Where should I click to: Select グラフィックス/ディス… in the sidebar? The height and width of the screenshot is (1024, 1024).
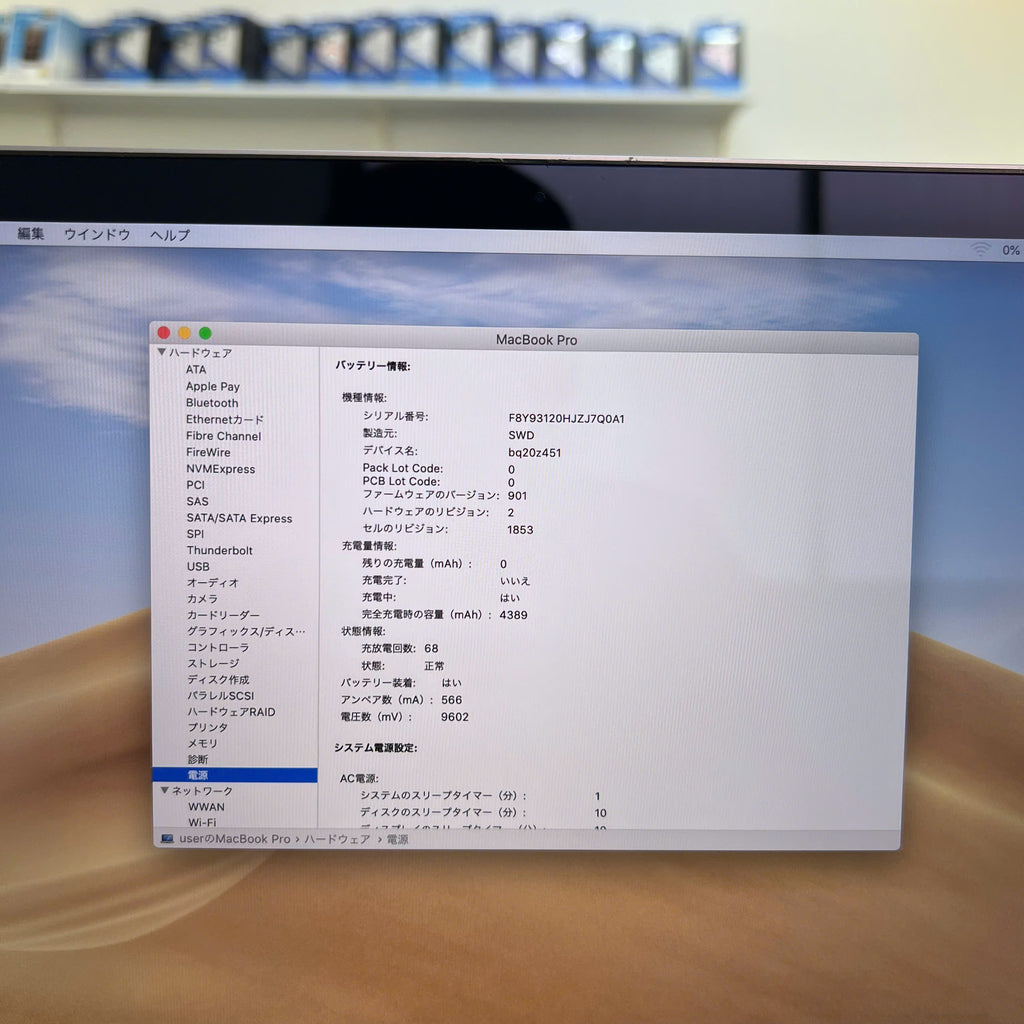pos(246,631)
